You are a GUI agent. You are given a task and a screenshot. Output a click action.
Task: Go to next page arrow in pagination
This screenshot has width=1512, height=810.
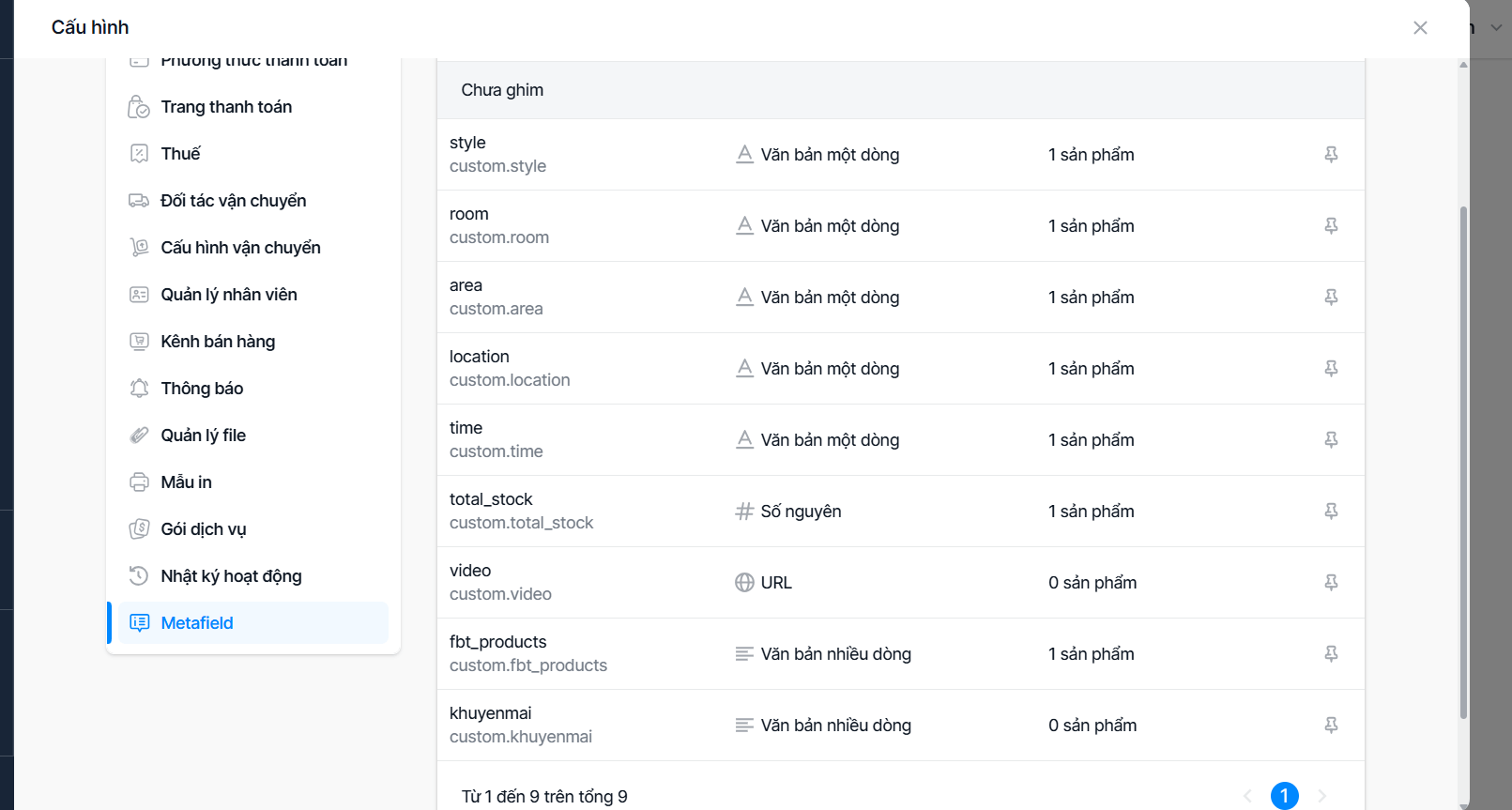[1322, 796]
